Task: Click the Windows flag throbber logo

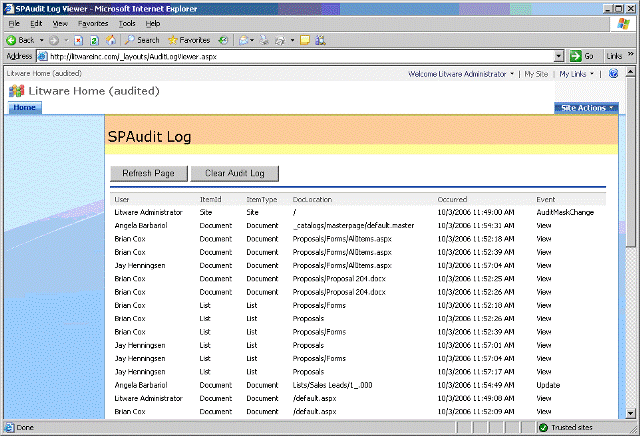Action: [623, 24]
